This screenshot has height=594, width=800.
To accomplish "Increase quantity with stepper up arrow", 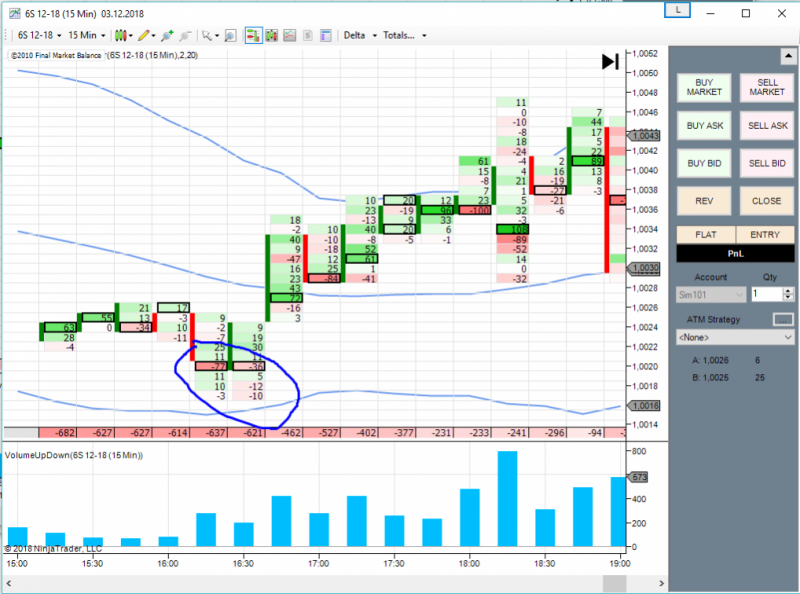I will click(788, 291).
